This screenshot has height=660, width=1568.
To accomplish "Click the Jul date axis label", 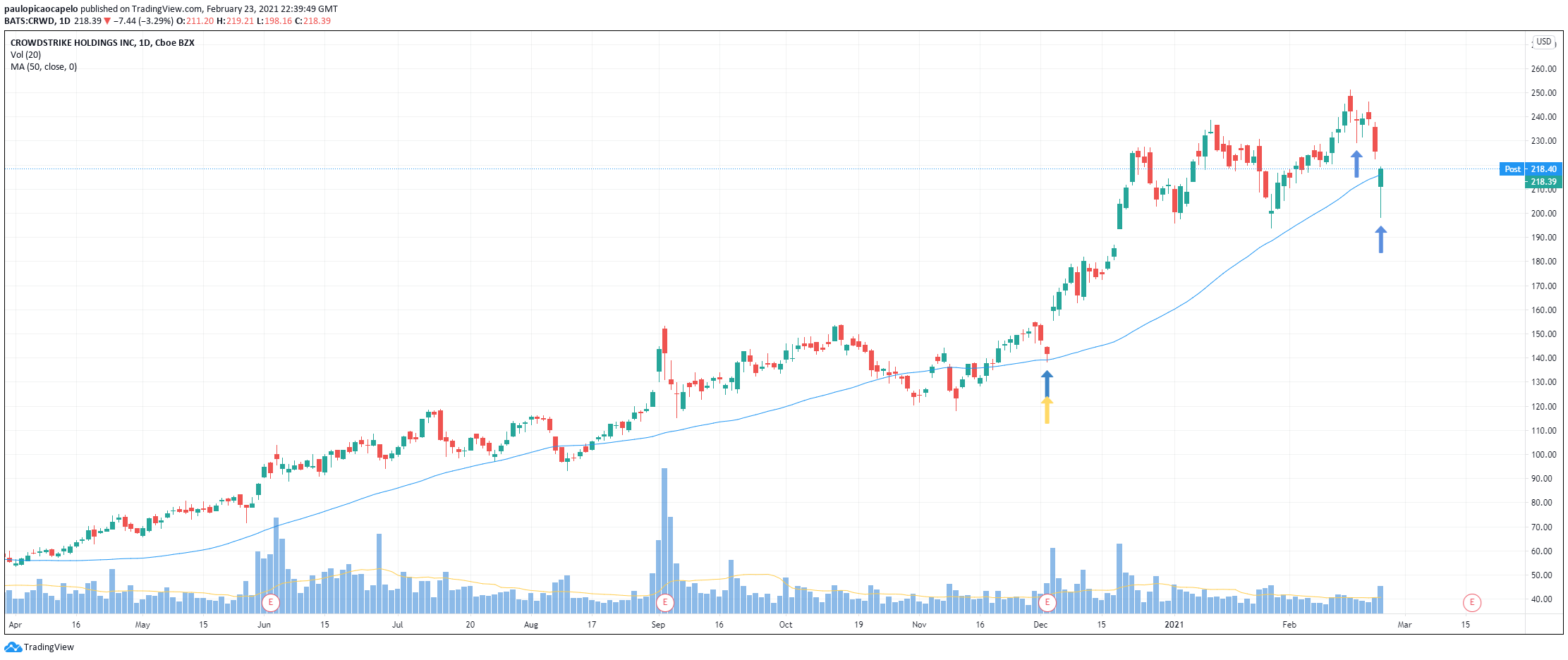I will pyautogui.click(x=398, y=625).
